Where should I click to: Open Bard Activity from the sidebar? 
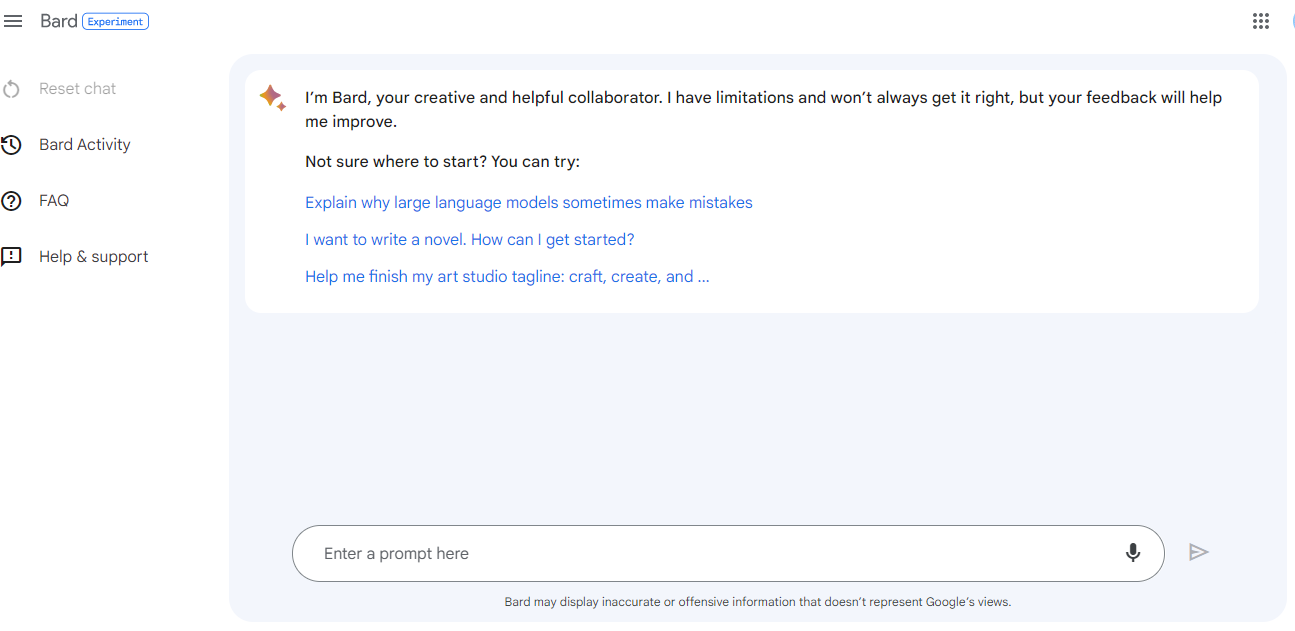(85, 144)
